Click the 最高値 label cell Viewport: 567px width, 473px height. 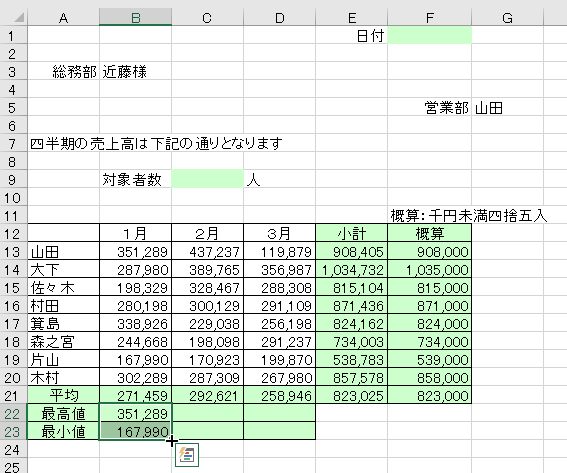pos(64,413)
